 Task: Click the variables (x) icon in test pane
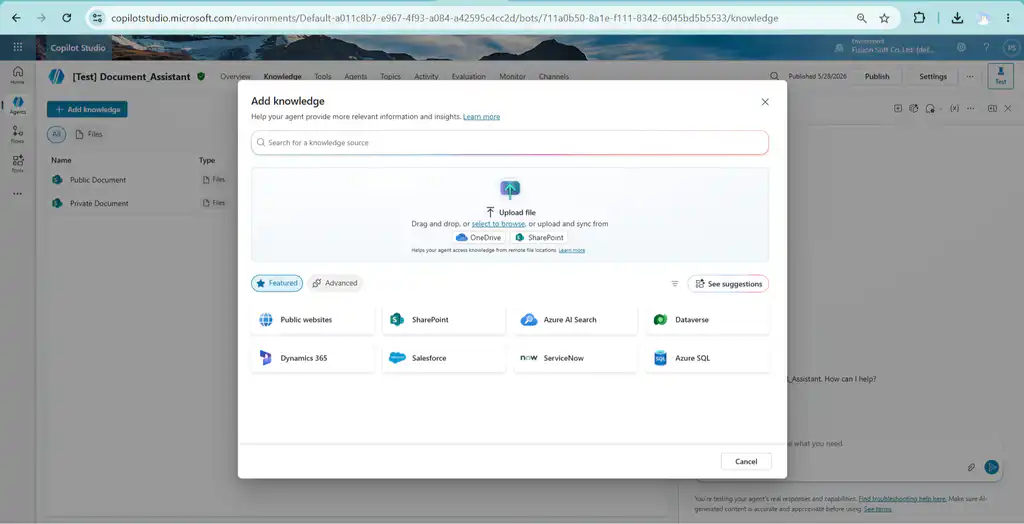point(954,108)
